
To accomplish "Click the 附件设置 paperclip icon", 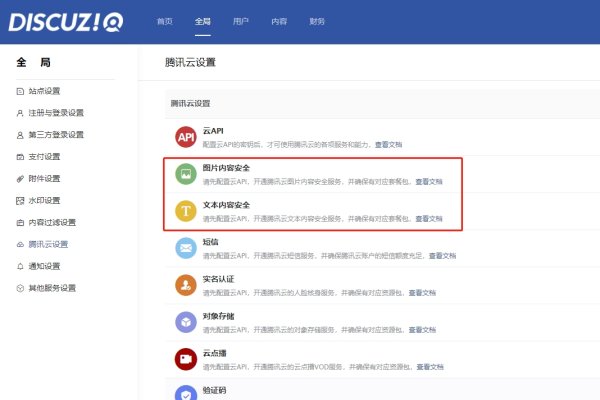I will coord(20,179).
